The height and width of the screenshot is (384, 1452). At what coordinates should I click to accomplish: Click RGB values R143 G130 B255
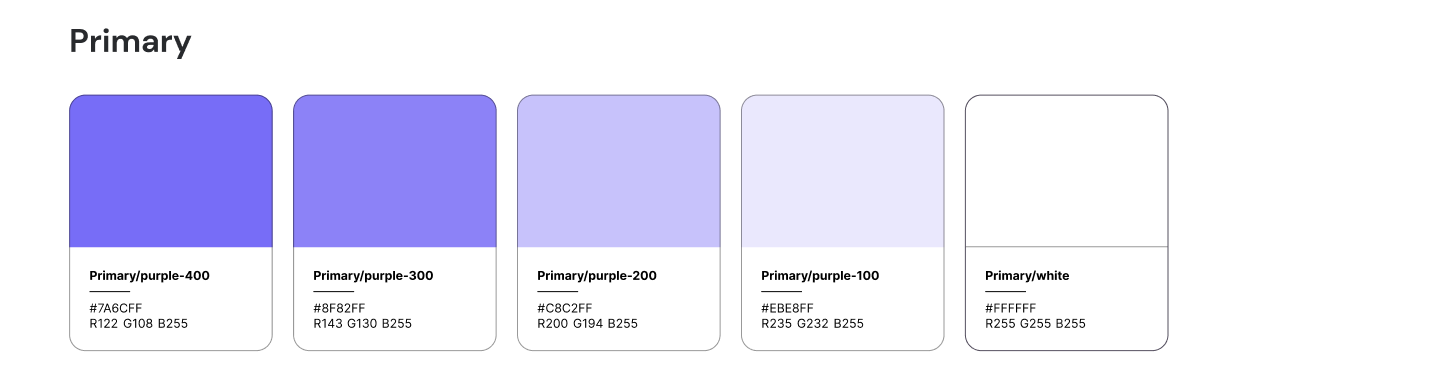click(x=363, y=324)
